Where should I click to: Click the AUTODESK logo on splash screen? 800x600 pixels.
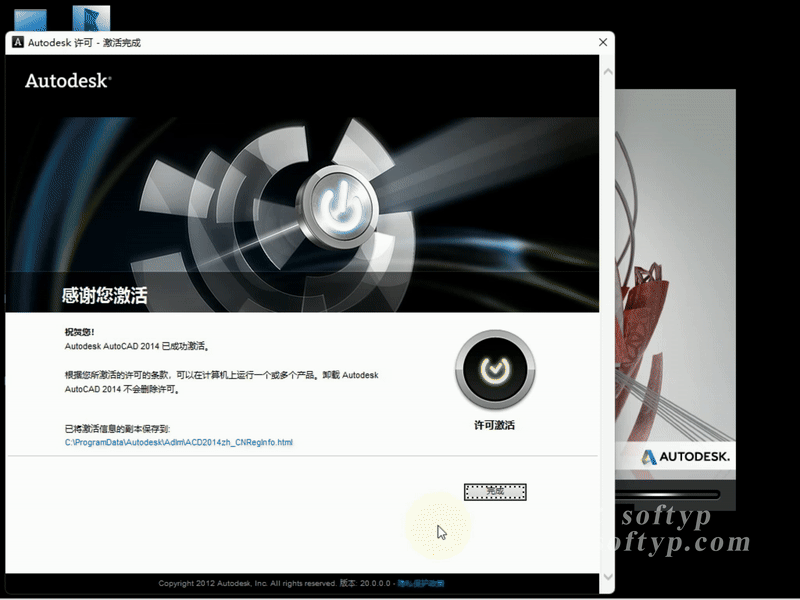click(x=685, y=457)
